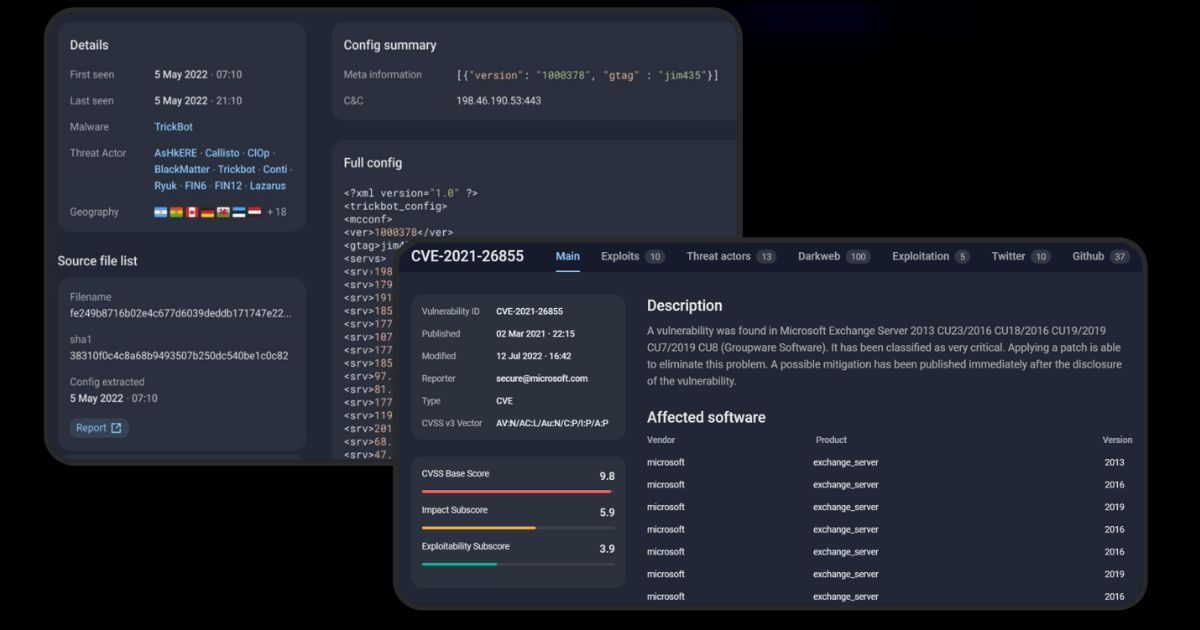Viewport: 1200px width, 630px height.
Task: Open the Lazarus threat actor link
Action: [x=267, y=186]
